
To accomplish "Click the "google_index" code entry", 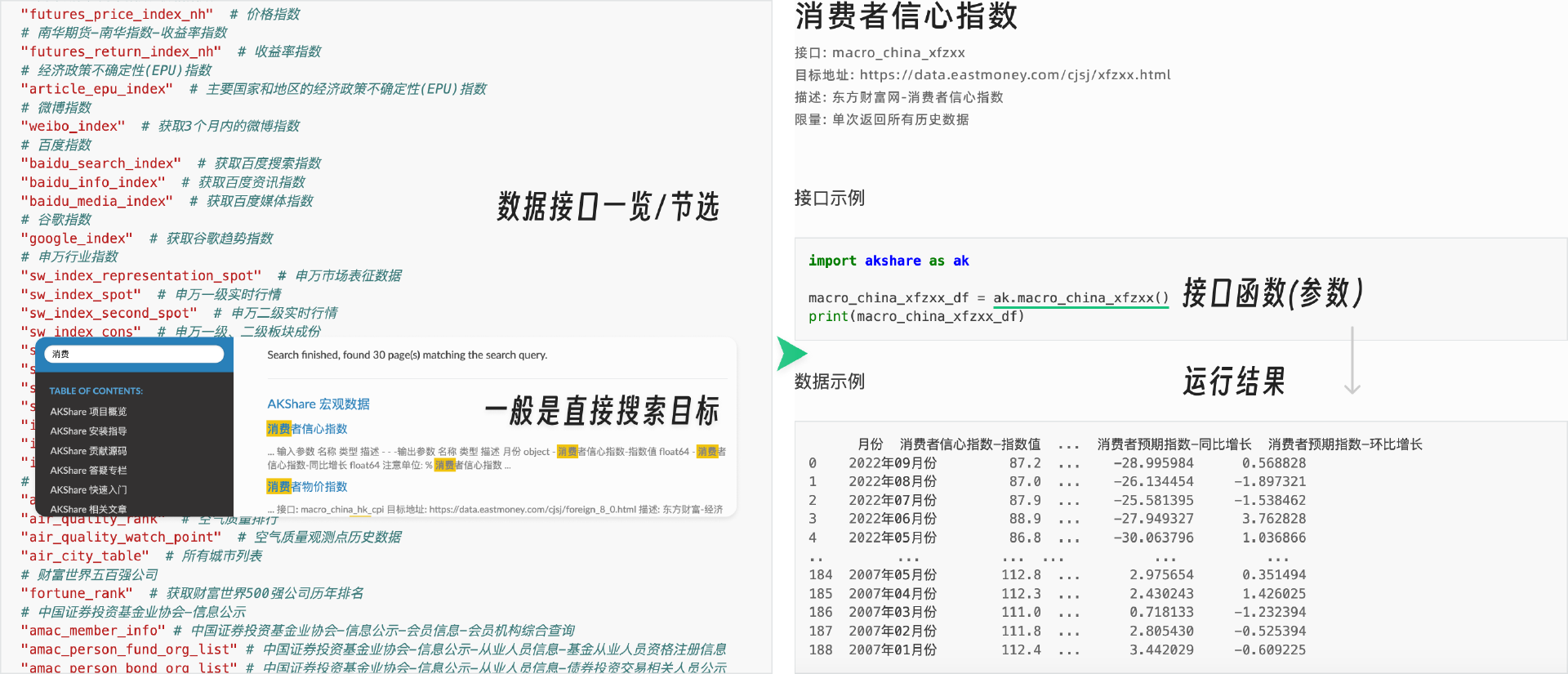I will 77,239.
